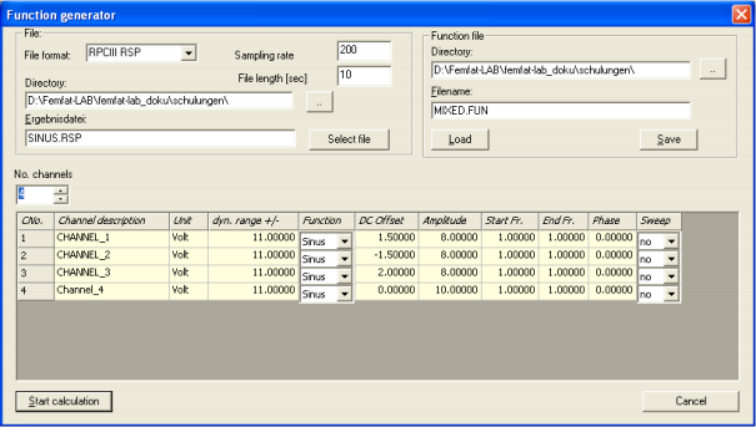The height and width of the screenshot is (428, 756).
Task: Click DC Offset 0.00000 for Channel_4
Action: (387, 291)
